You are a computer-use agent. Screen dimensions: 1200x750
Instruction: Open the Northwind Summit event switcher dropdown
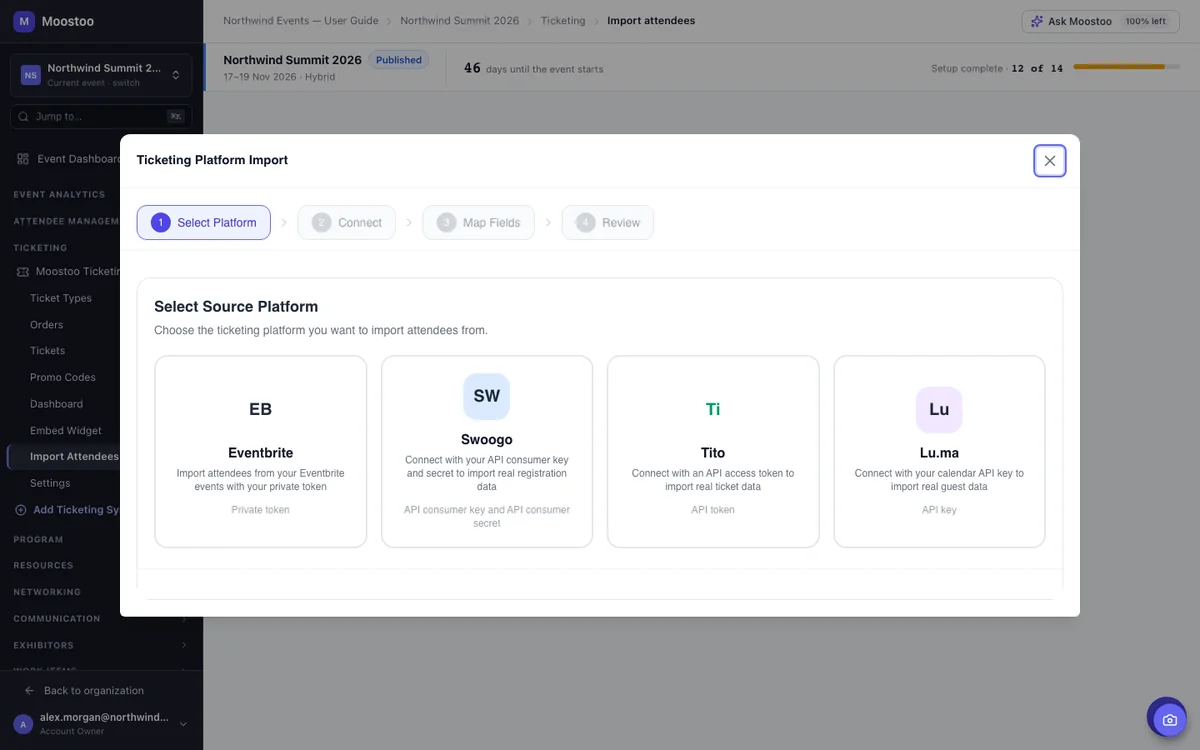click(101, 75)
